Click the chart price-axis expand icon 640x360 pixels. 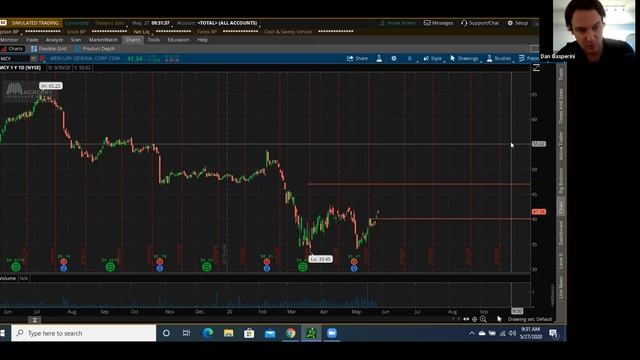pos(536,68)
